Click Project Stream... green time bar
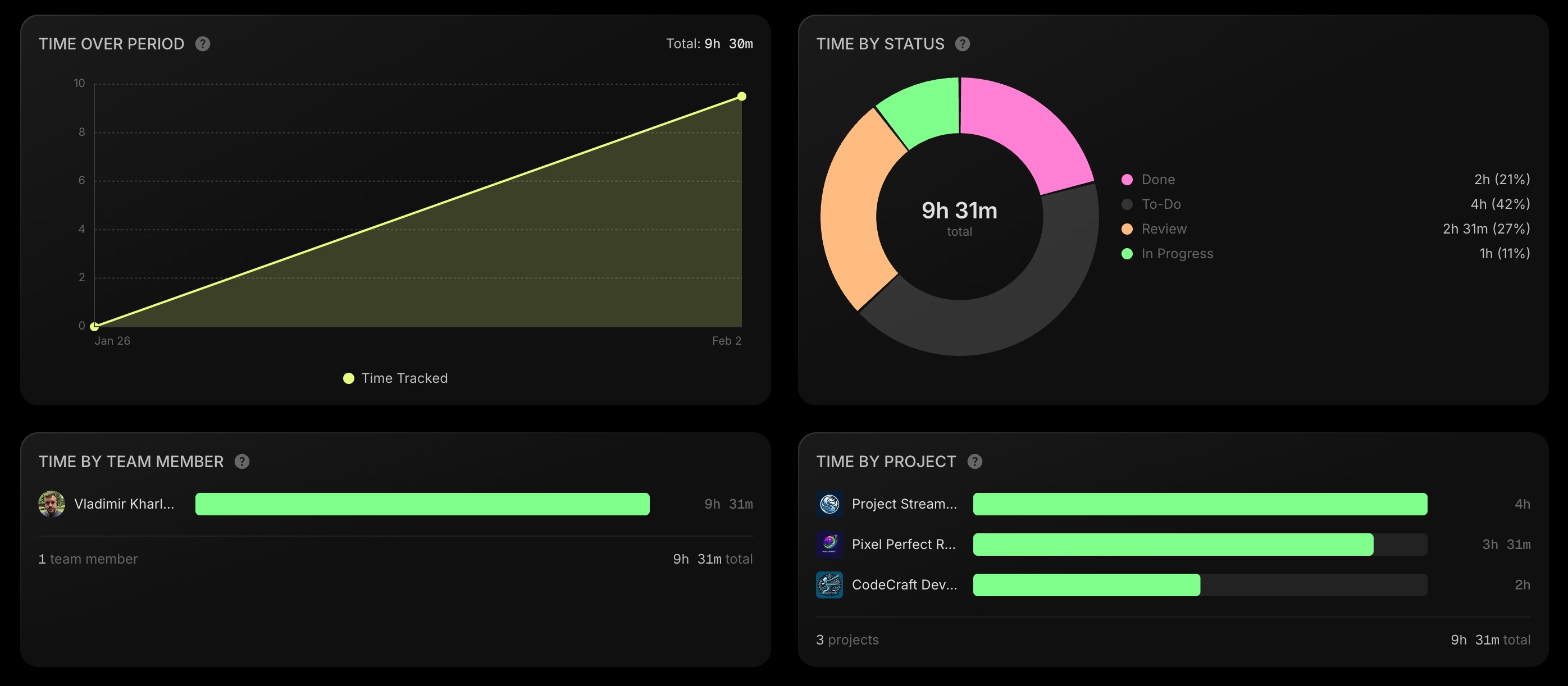Viewport: 1568px width, 686px height. tap(1199, 504)
